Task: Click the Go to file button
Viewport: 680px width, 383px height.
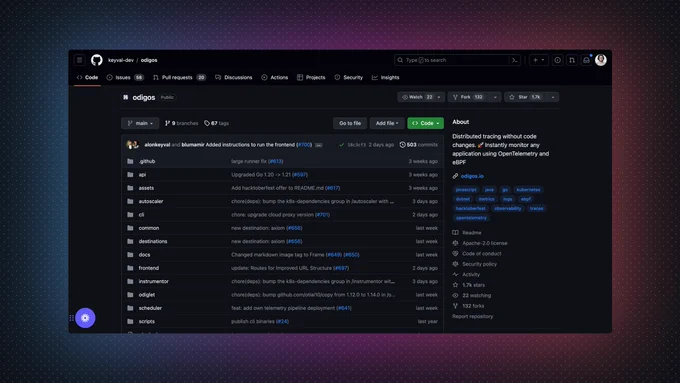Action: [350, 123]
